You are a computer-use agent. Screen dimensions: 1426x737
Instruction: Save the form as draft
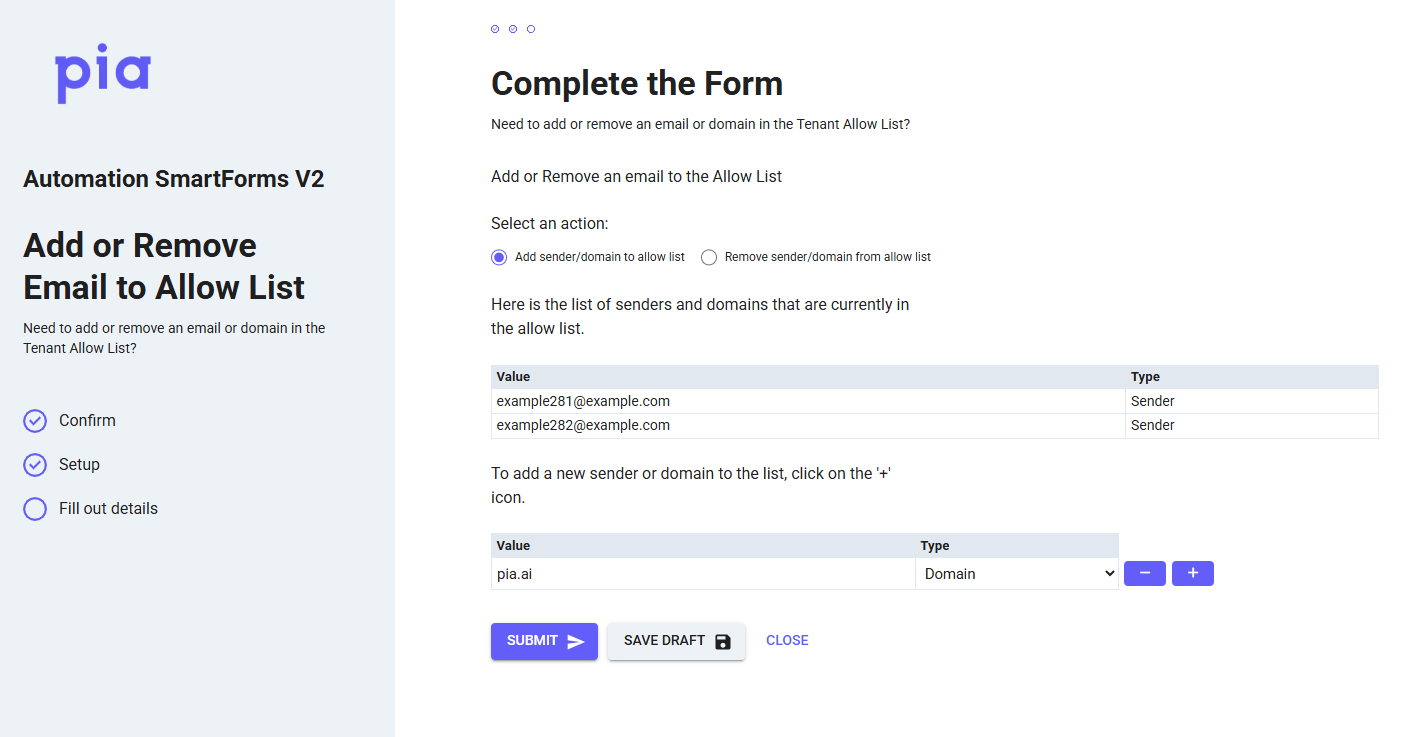(x=676, y=641)
